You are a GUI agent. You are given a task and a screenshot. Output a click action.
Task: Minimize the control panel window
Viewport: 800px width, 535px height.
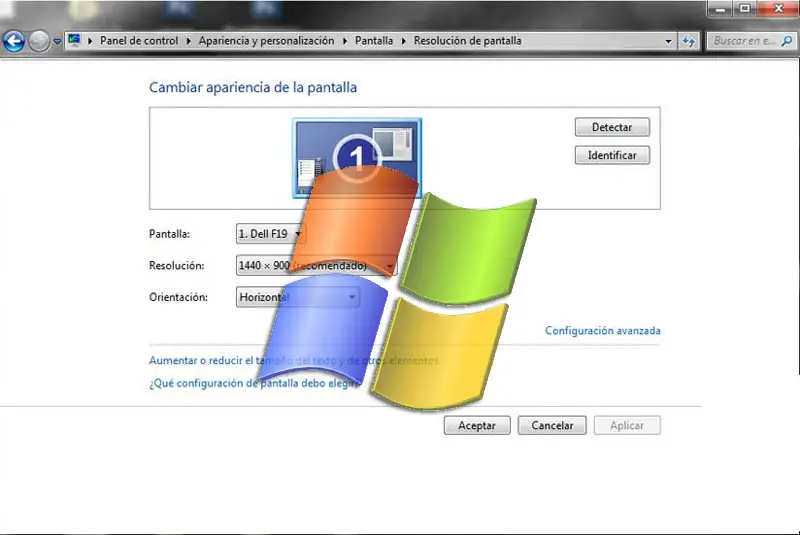720,9
